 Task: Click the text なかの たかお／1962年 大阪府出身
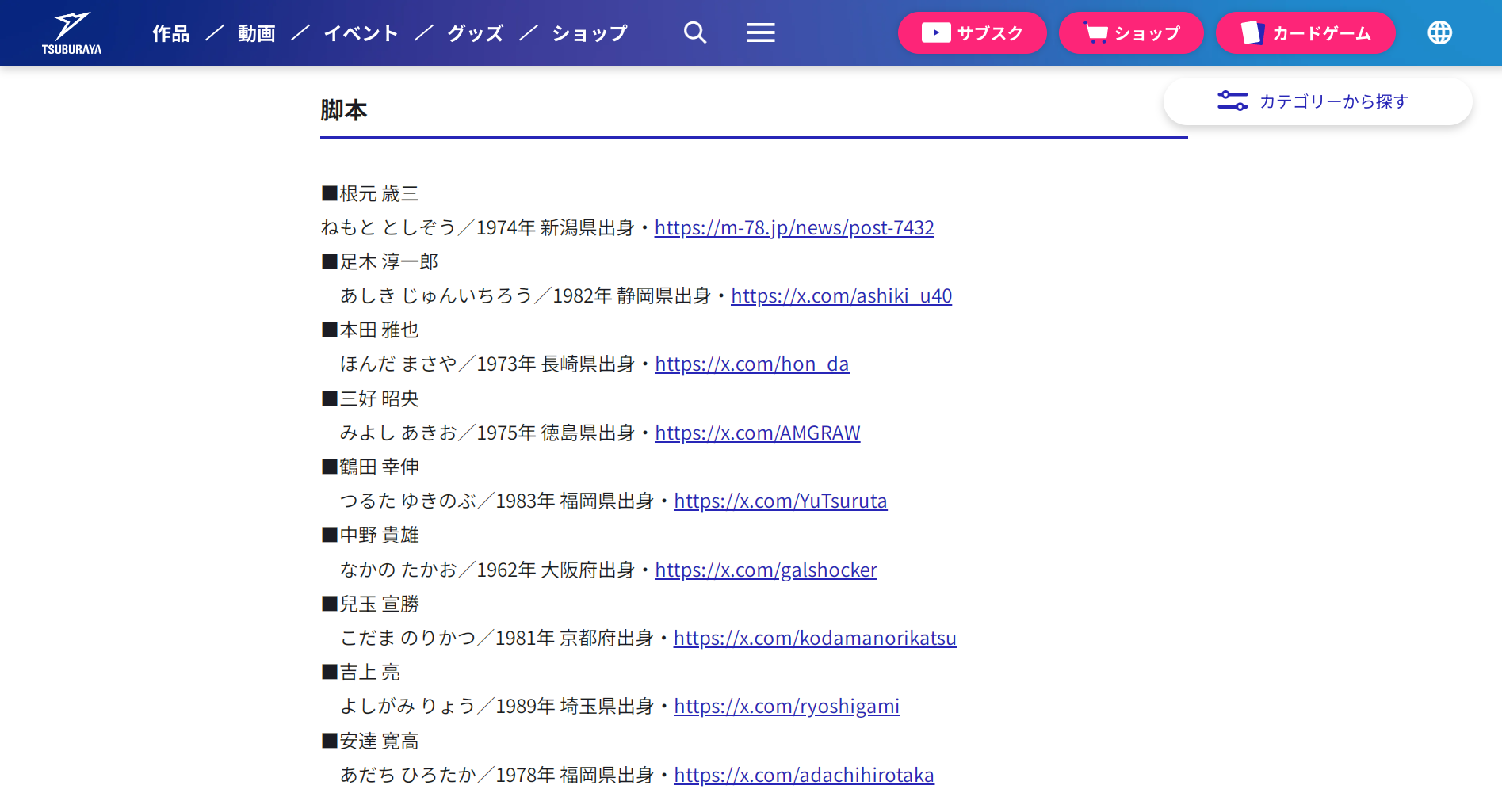[x=487, y=570]
